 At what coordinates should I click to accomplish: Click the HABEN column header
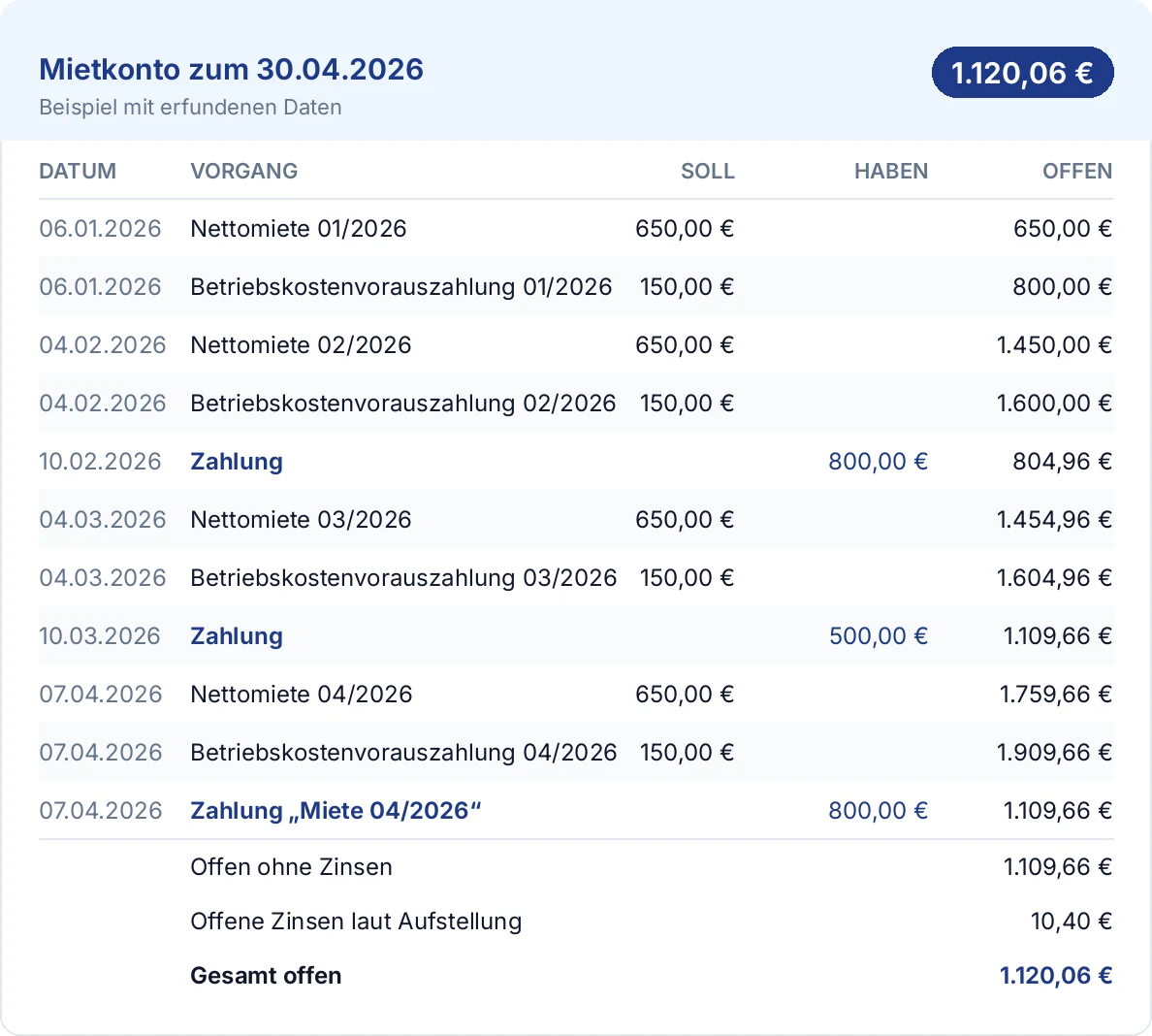pyautogui.click(x=890, y=171)
